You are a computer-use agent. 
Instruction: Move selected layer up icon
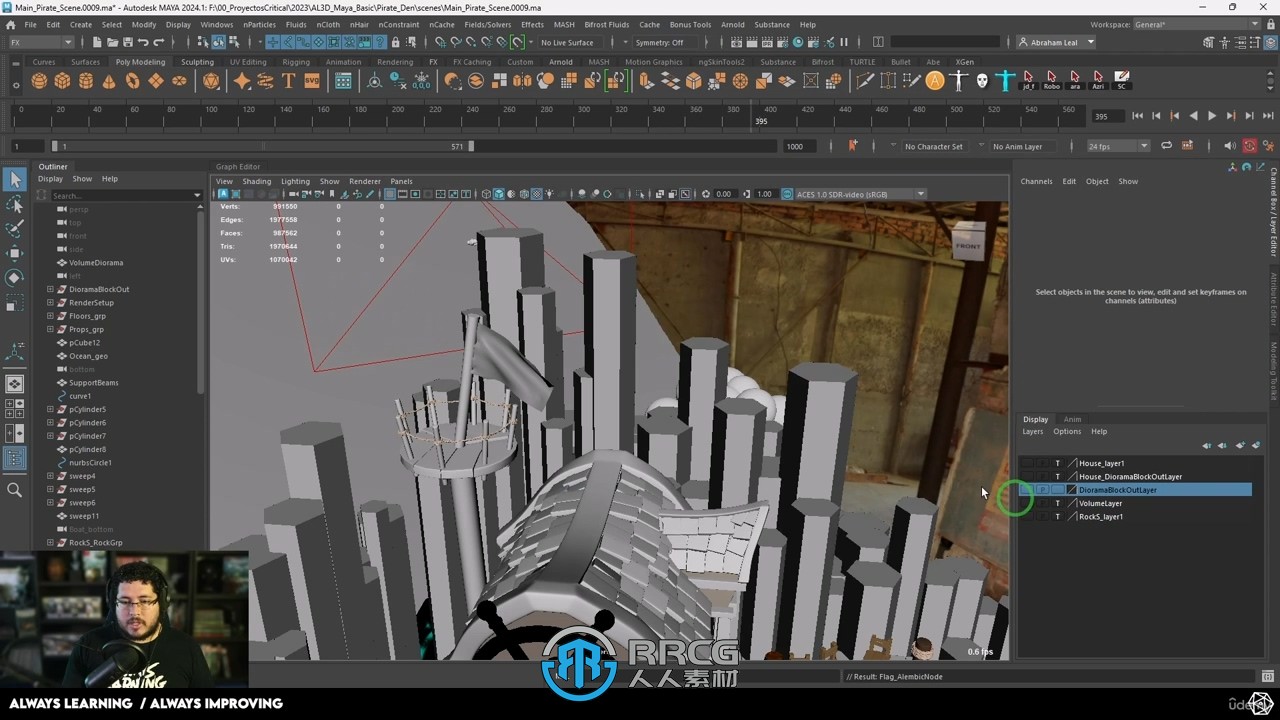(x=1206, y=445)
